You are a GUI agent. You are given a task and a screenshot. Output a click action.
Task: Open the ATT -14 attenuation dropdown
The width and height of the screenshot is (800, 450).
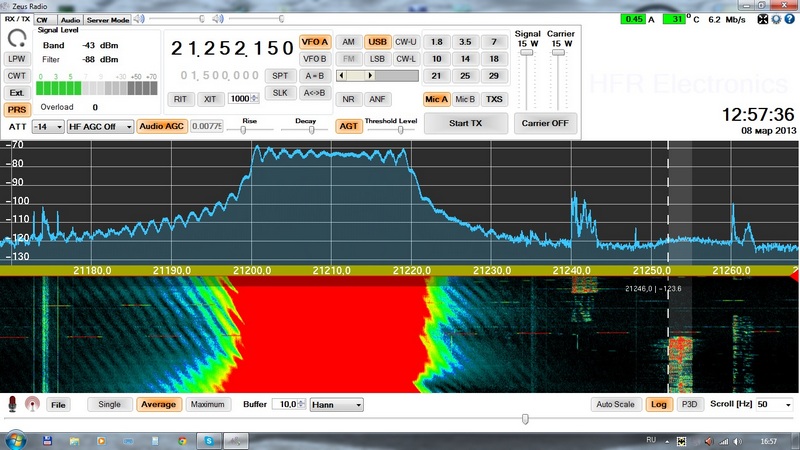click(x=47, y=127)
